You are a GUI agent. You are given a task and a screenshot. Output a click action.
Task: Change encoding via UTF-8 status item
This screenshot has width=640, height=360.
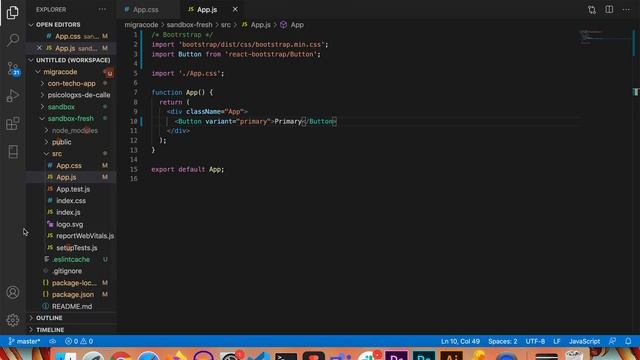click(535, 341)
